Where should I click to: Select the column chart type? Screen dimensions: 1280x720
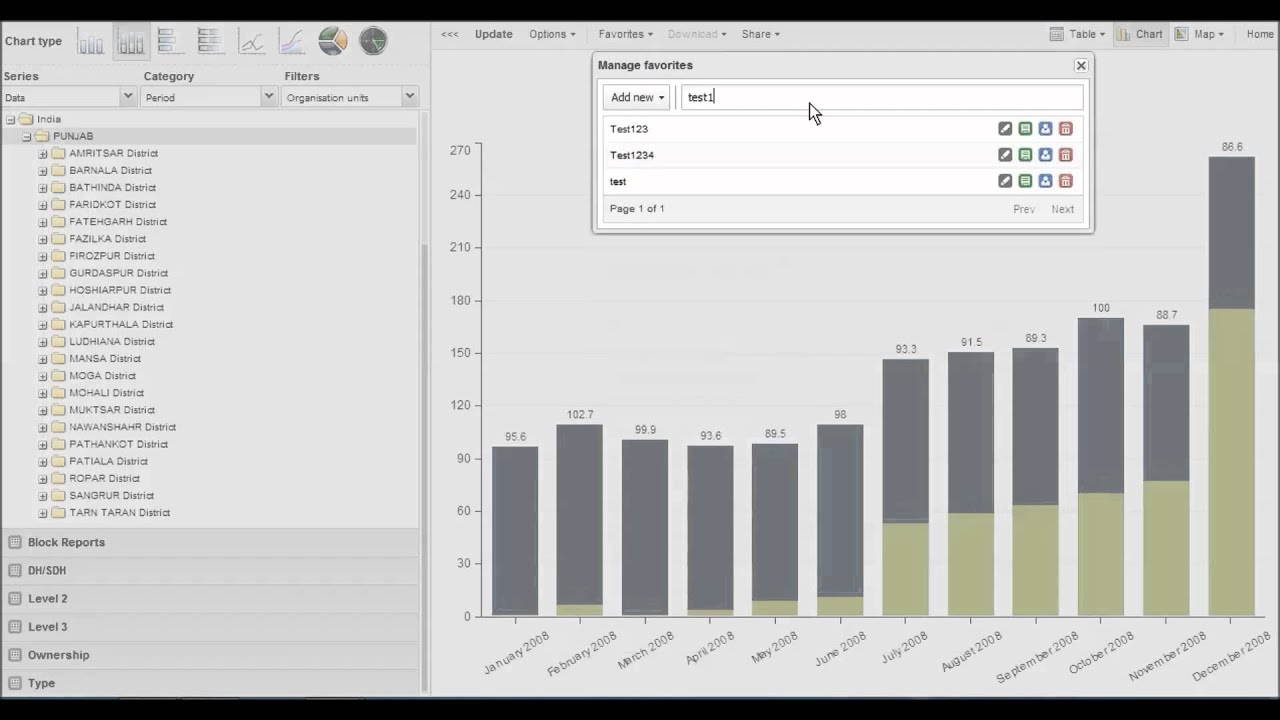tap(91, 42)
